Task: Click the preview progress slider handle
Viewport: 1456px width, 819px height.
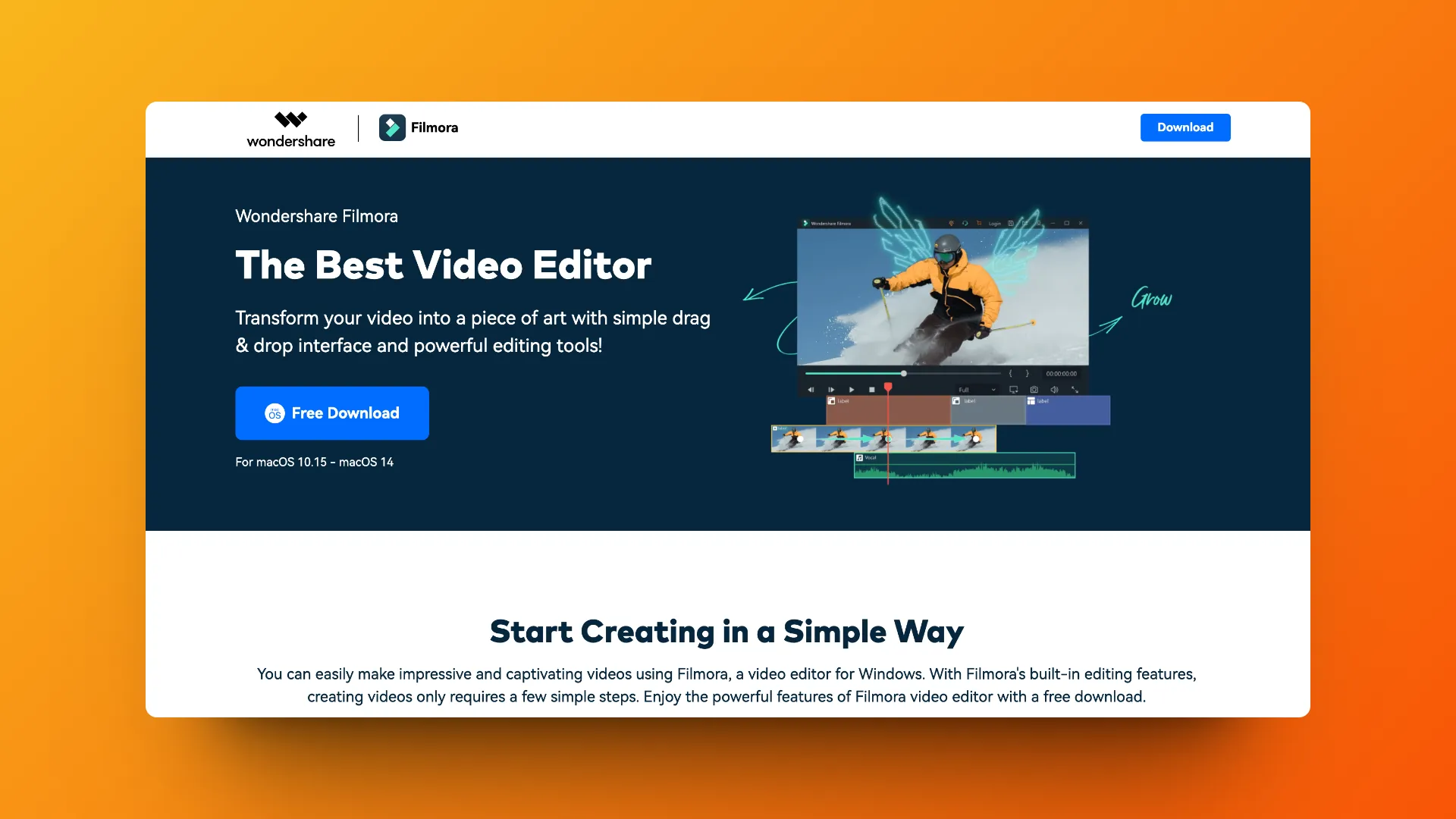Action: tap(904, 374)
